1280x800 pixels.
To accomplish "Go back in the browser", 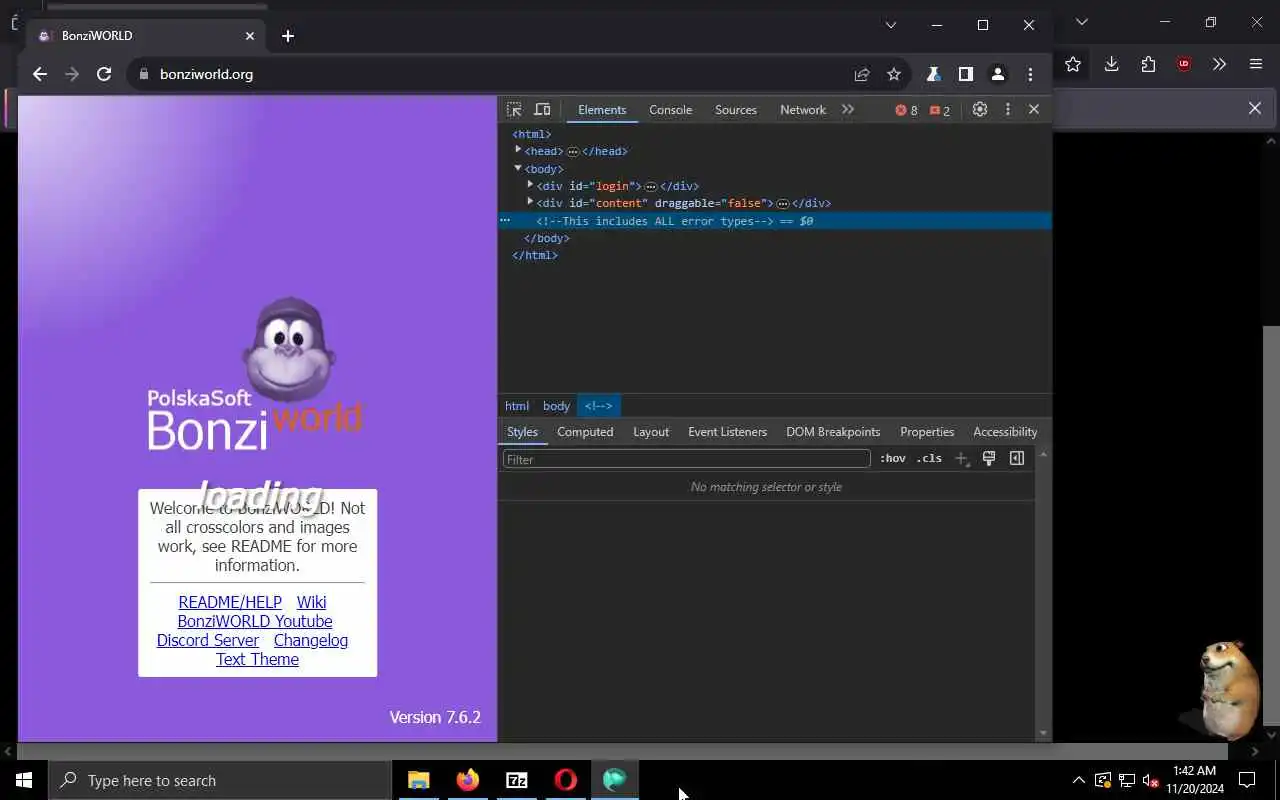I will (40, 74).
